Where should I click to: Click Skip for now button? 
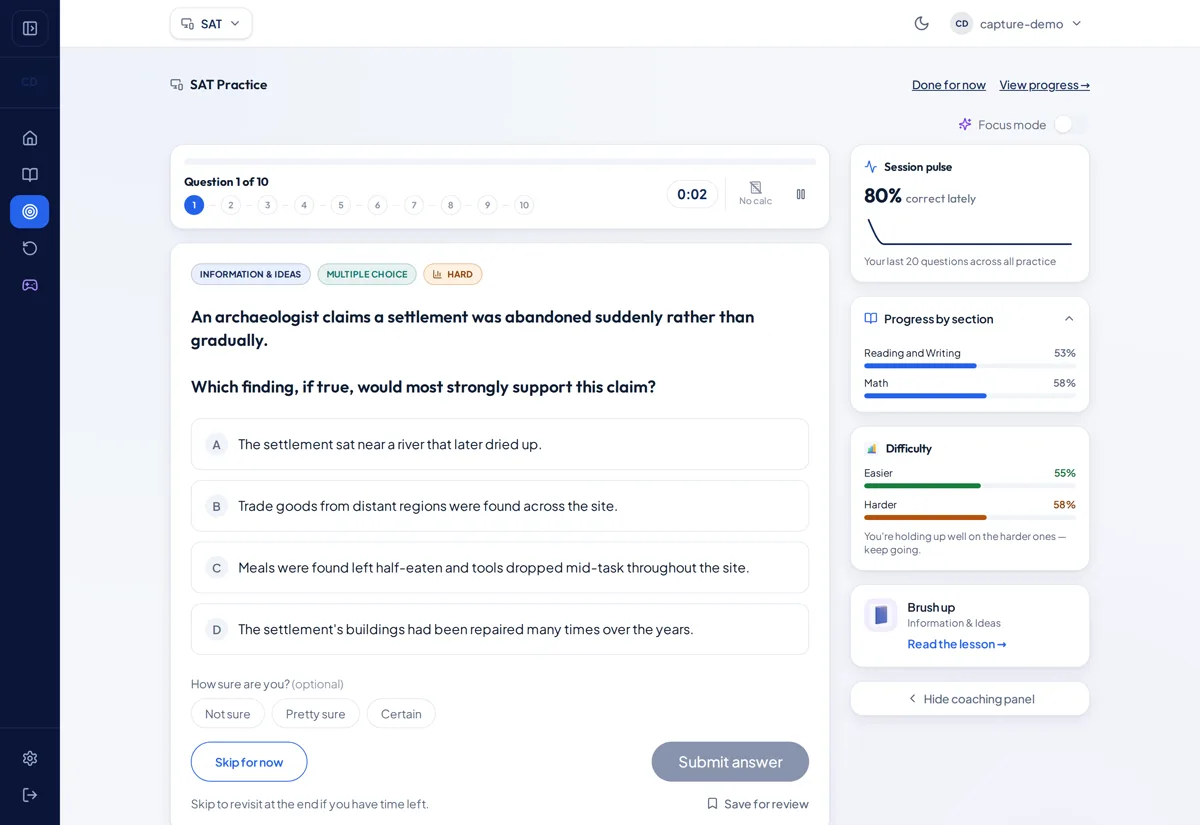point(249,762)
